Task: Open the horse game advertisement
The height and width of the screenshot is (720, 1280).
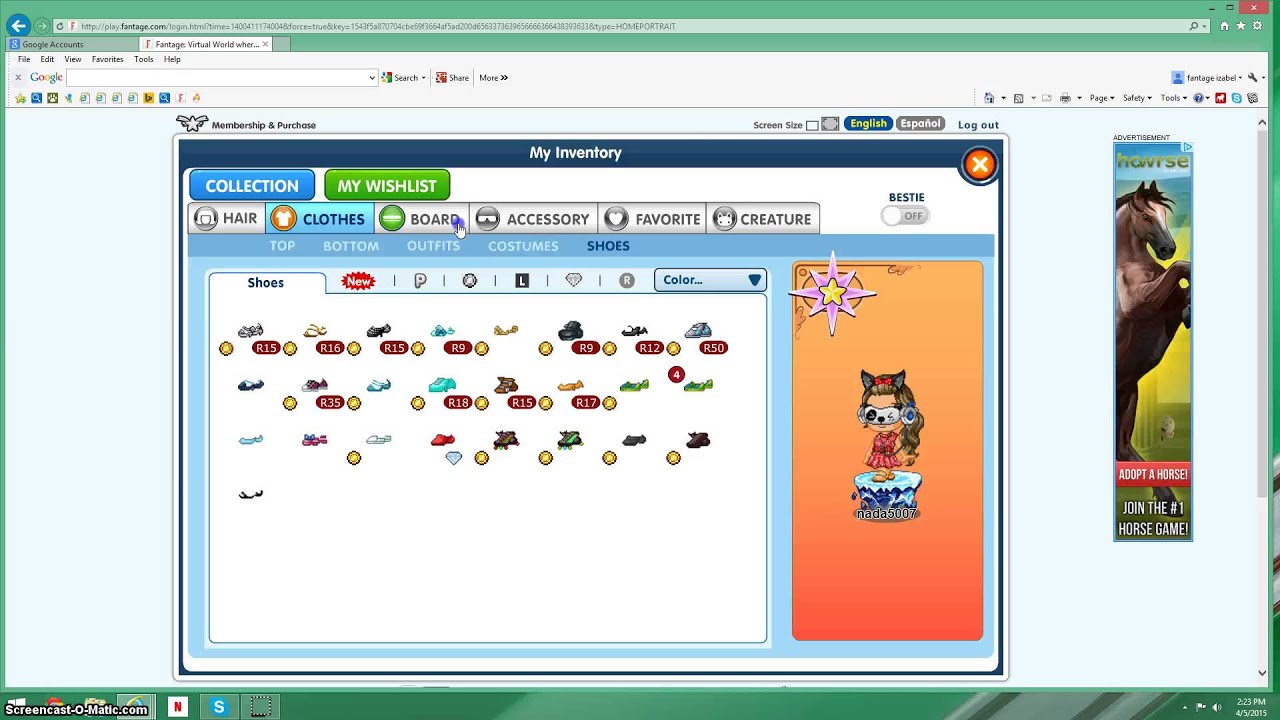Action: click(1153, 342)
